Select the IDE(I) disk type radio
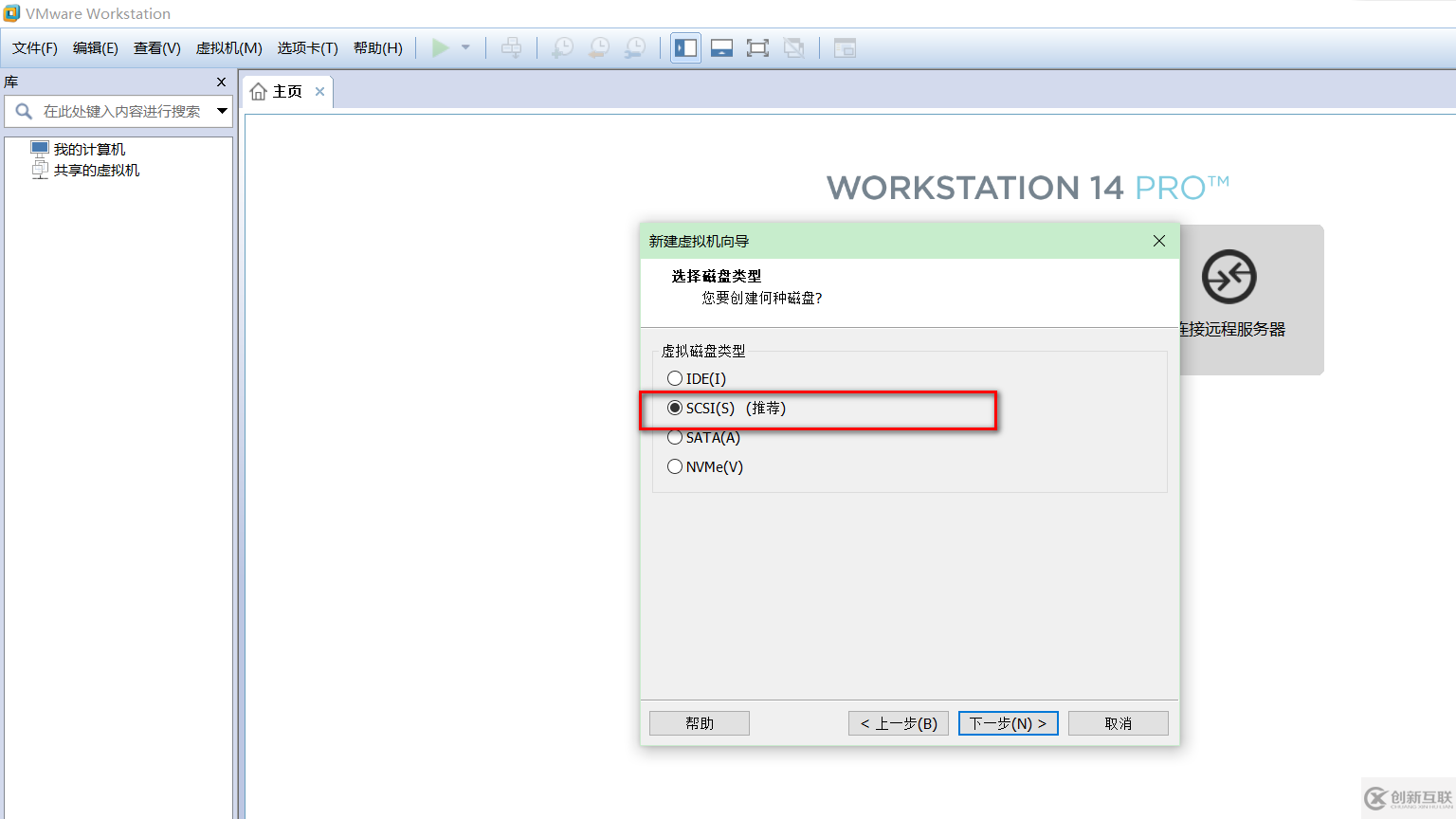Image resolution: width=1456 pixels, height=819 pixels. point(675,378)
